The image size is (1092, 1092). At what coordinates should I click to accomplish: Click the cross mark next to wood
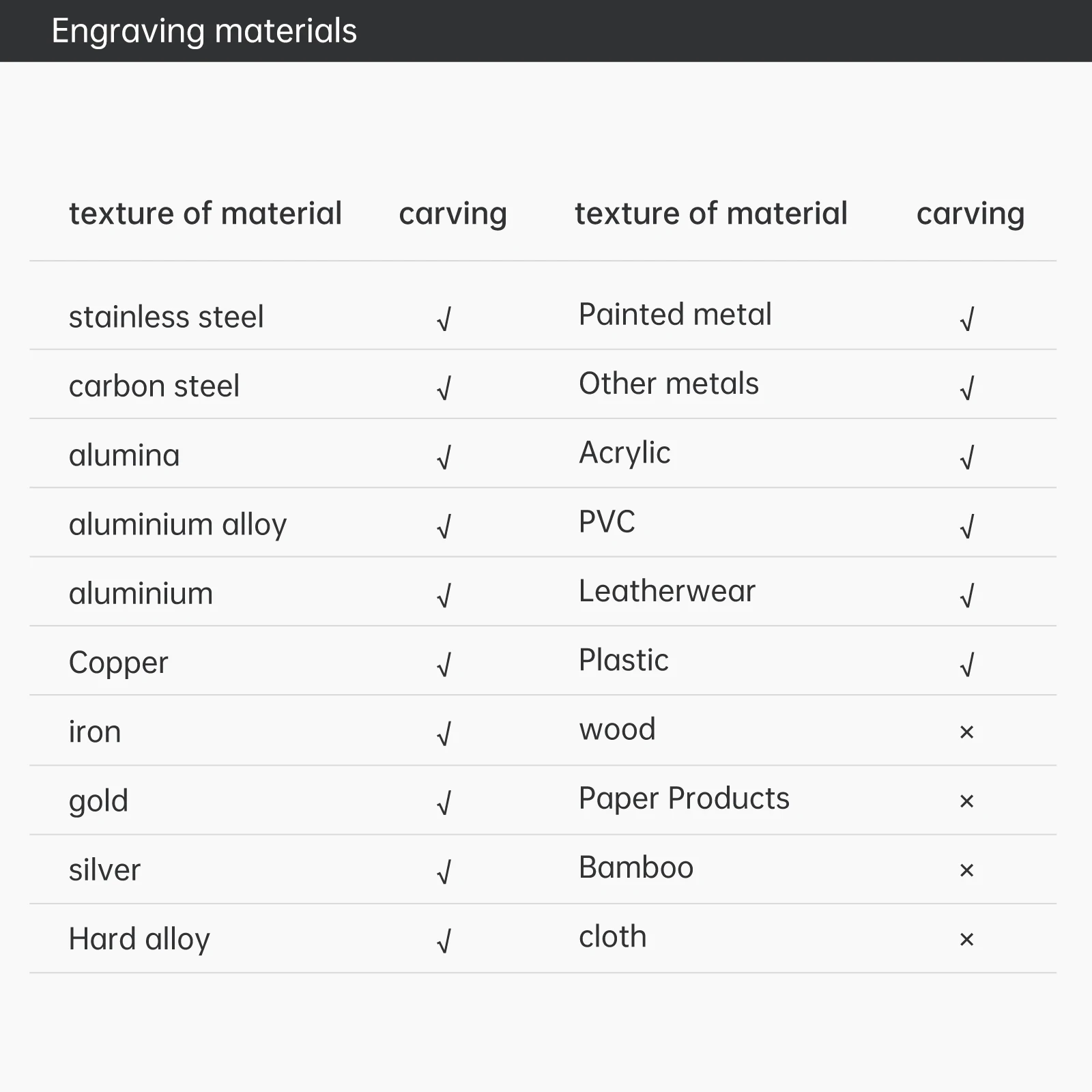point(966,732)
